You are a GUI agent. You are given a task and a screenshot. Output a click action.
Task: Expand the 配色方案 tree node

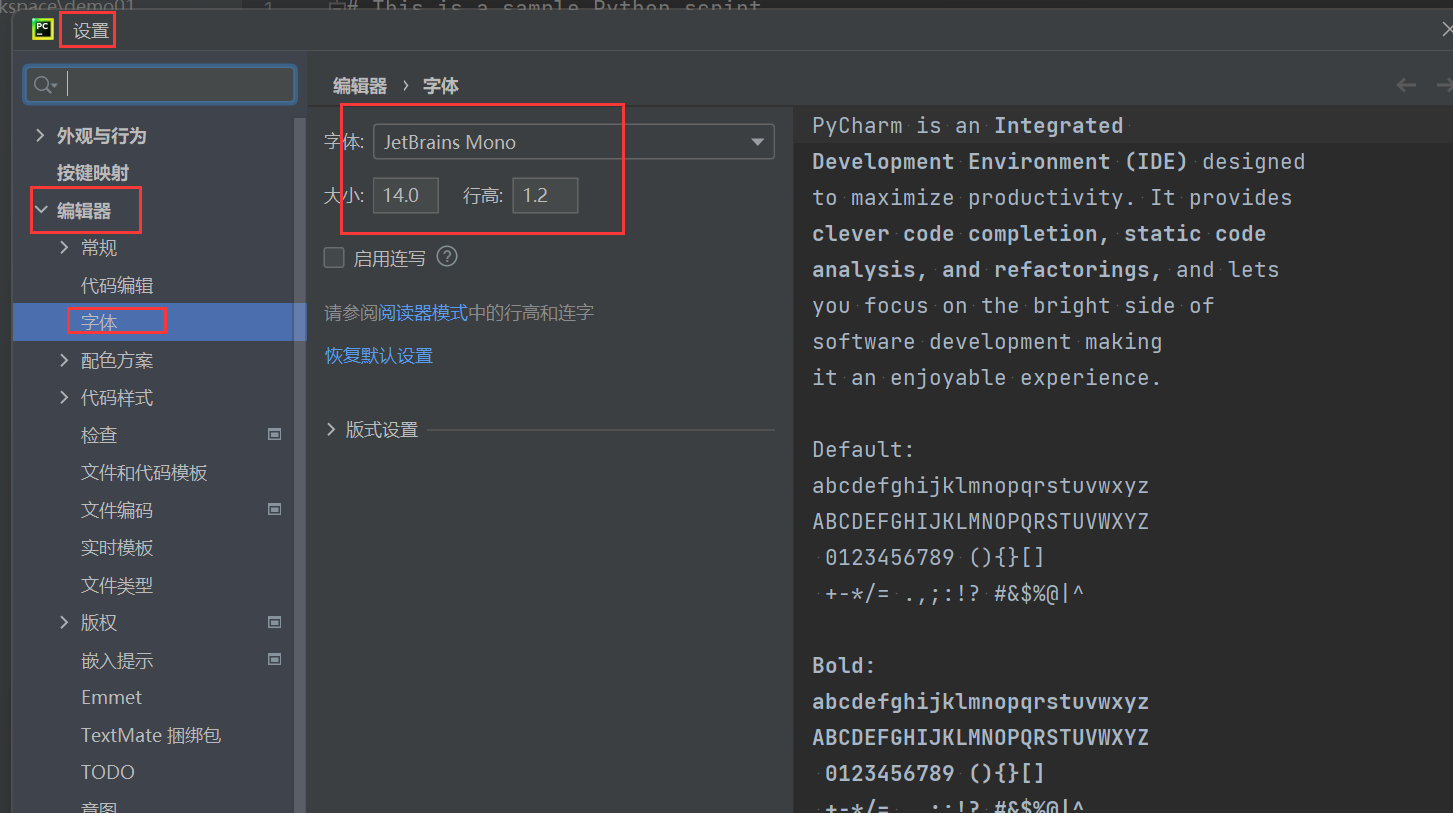(65, 360)
